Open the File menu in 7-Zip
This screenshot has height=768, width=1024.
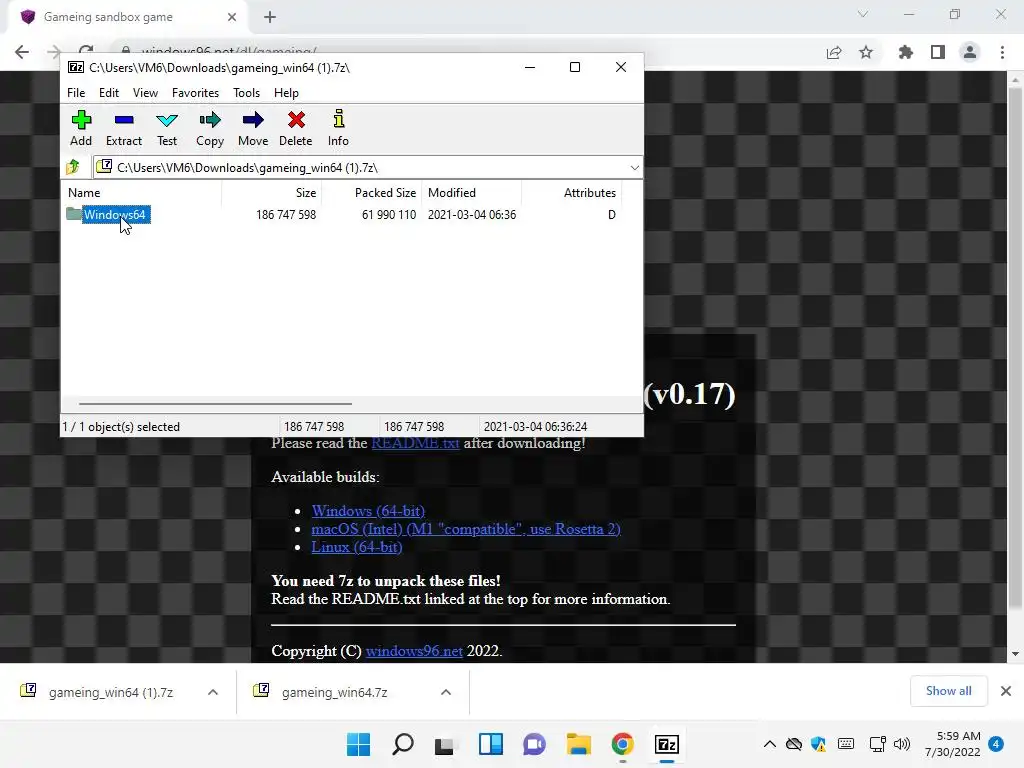[76, 93]
